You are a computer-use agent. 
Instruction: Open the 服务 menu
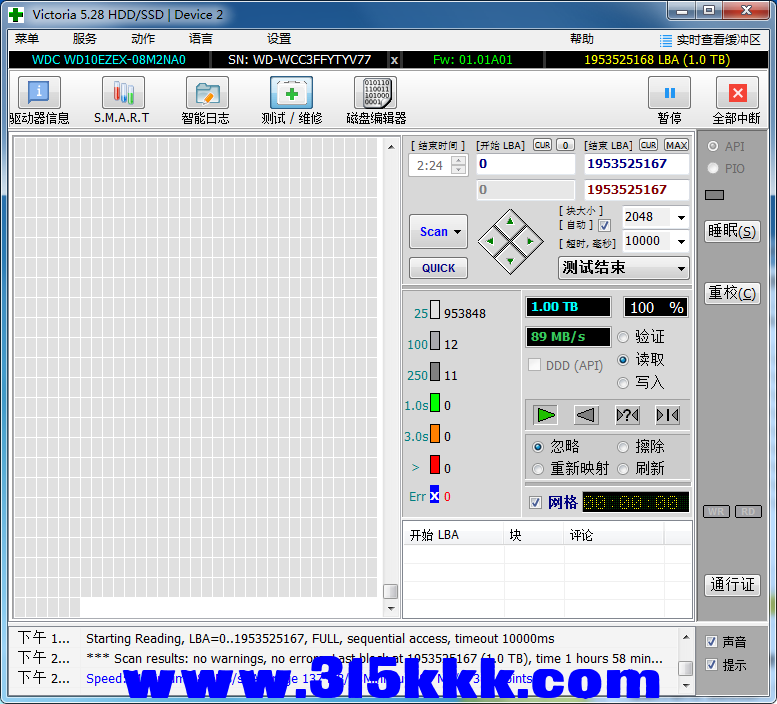(x=85, y=39)
